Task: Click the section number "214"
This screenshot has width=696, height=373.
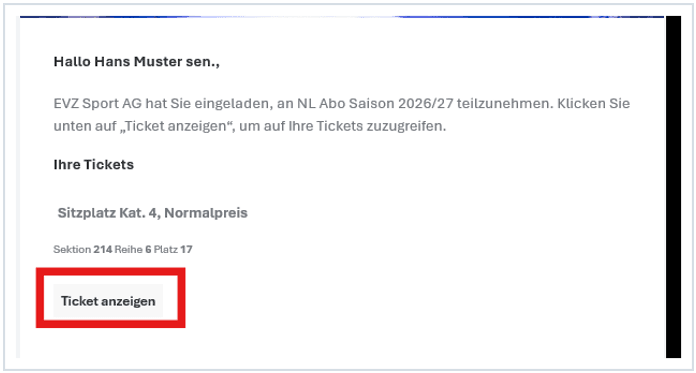Action: pos(103,250)
